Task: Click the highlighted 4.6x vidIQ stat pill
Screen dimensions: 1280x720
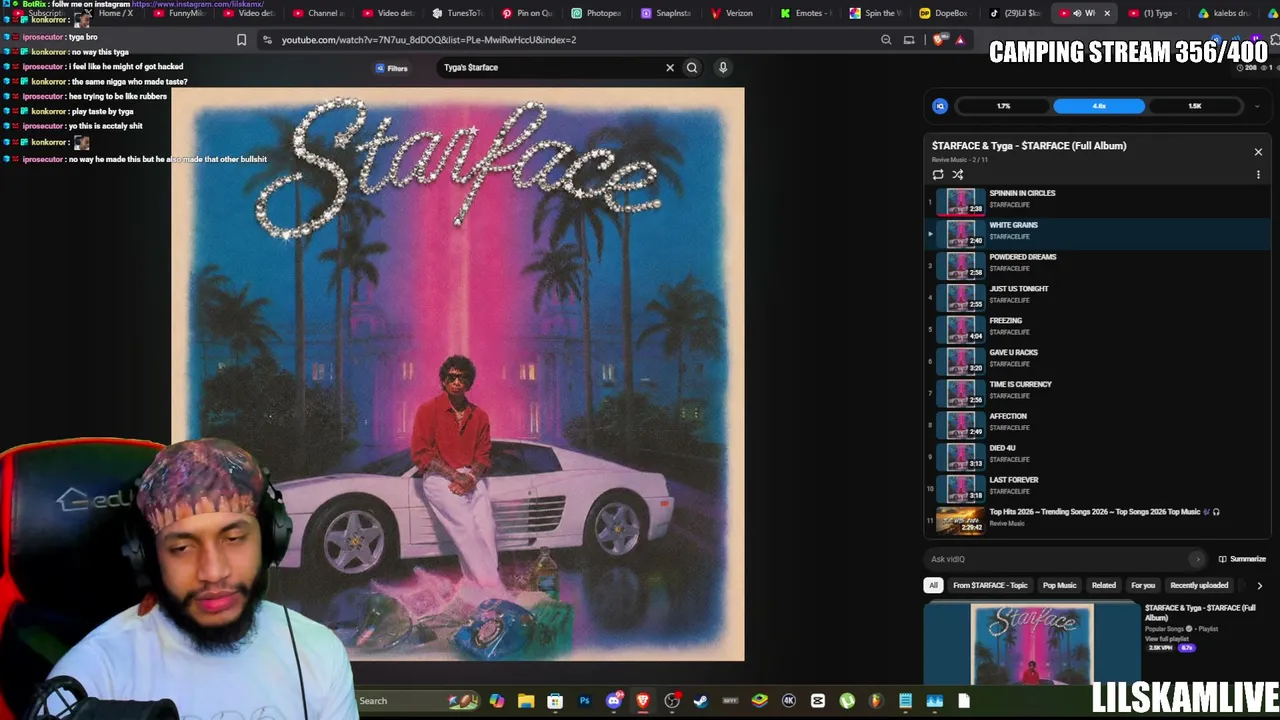Action: 1099,106
